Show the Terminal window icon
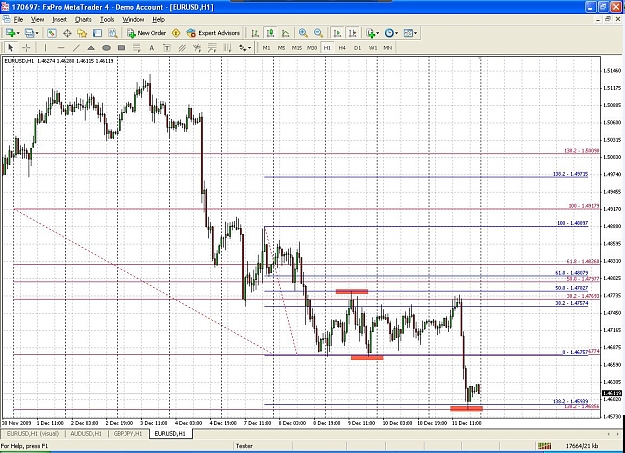The height and width of the screenshot is (453, 625). pyautogui.click(x=97, y=33)
